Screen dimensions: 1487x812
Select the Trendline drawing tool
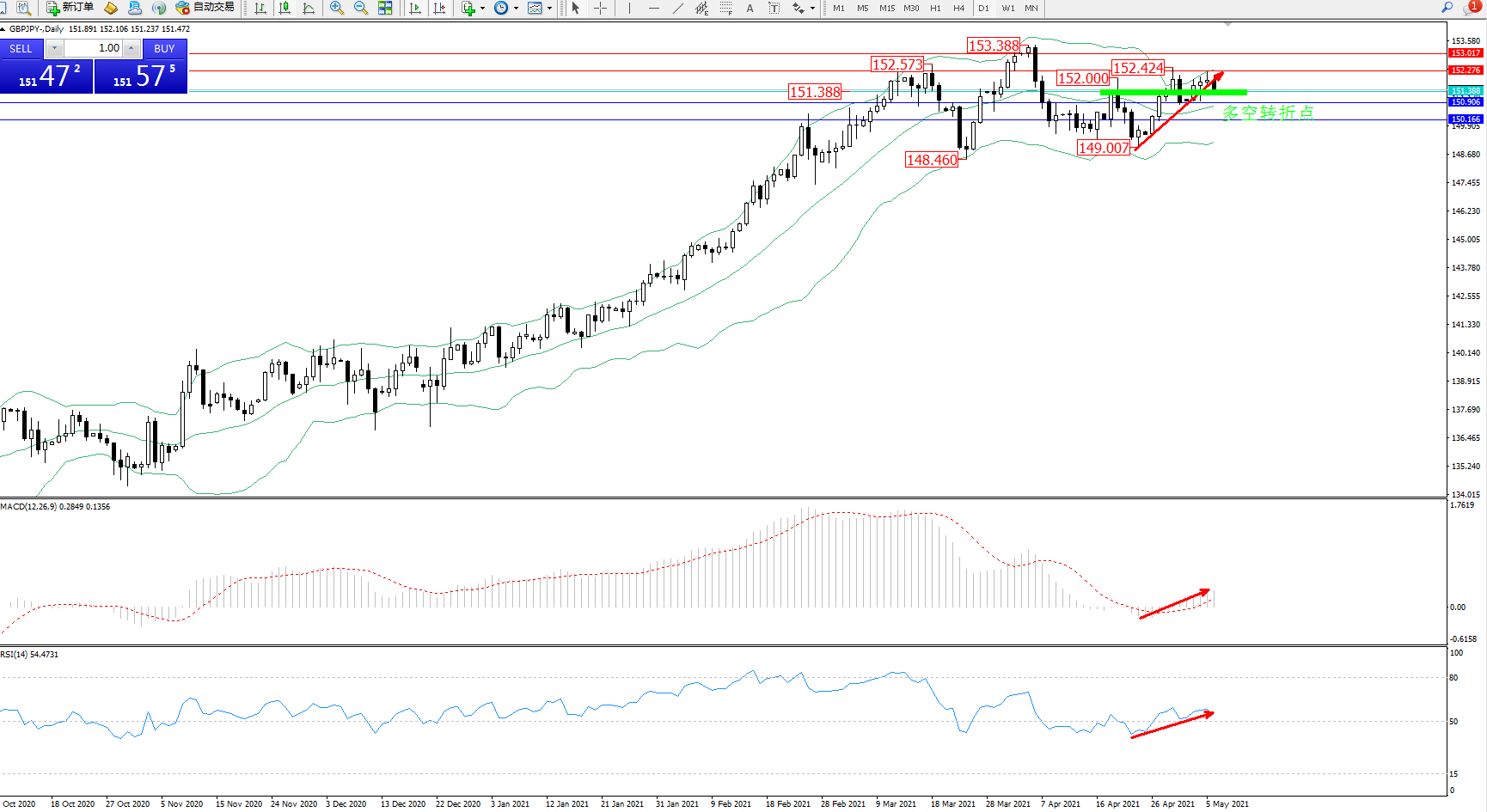click(678, 8)
